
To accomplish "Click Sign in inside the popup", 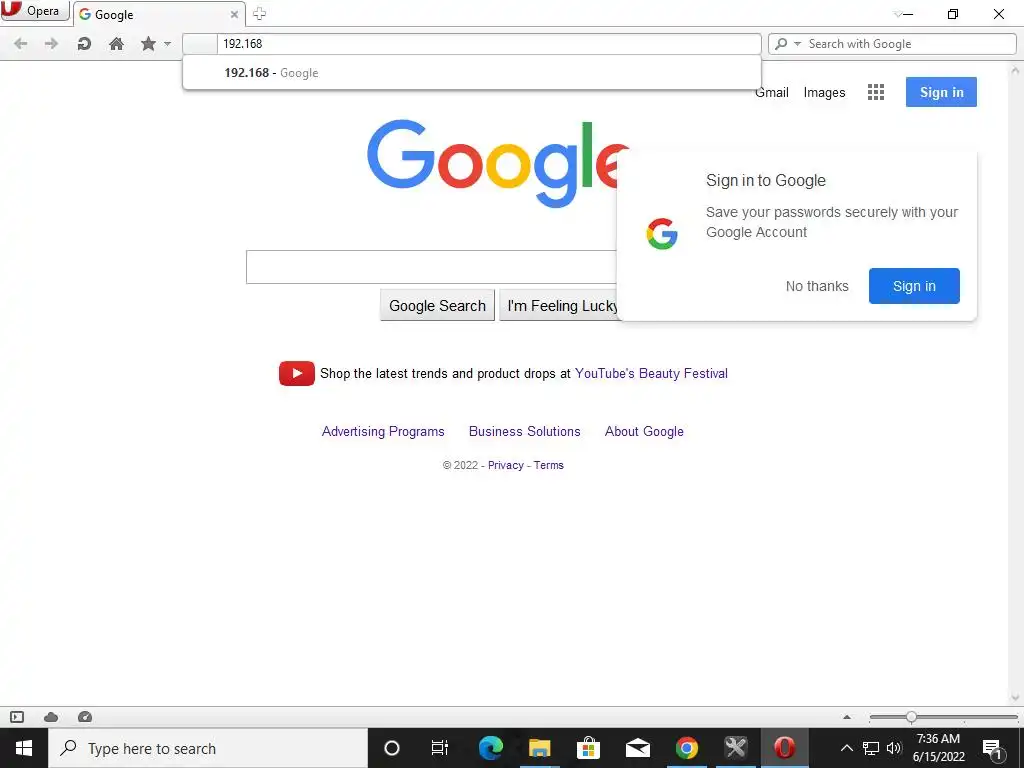I will pos(914,286).
